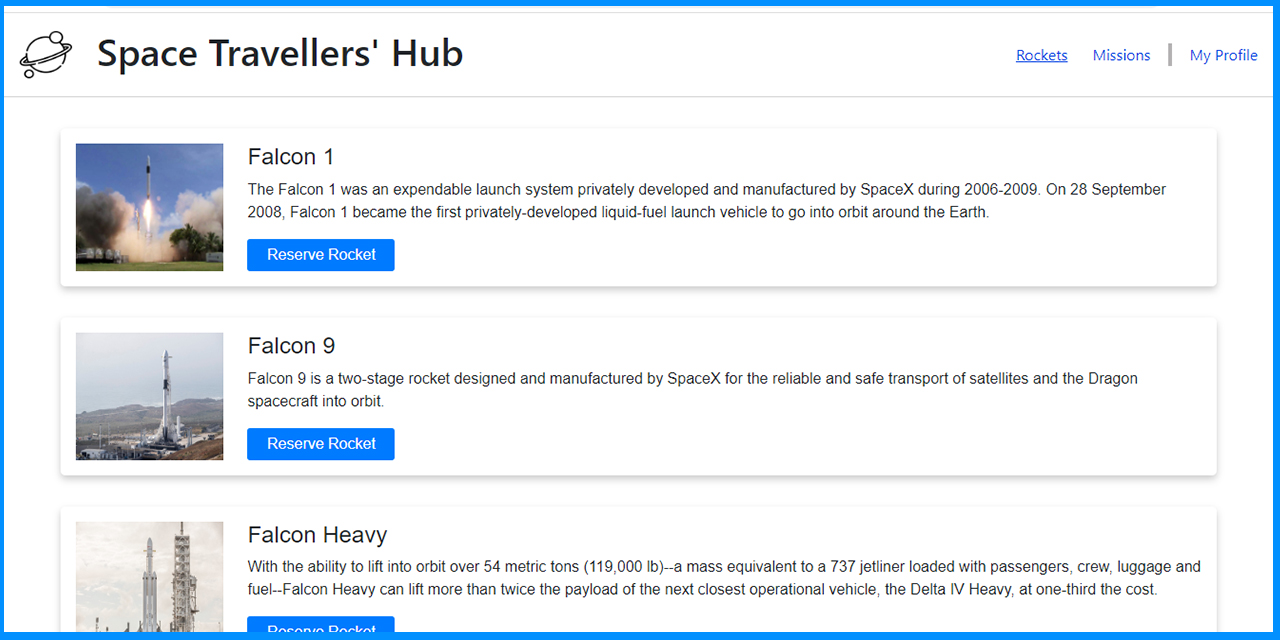Viewport: 1280px width, 640px height.
Task: Click the Falcon Heavy rocket photo thumbnail
Action: pyautogui.click(x=149, y=578)
